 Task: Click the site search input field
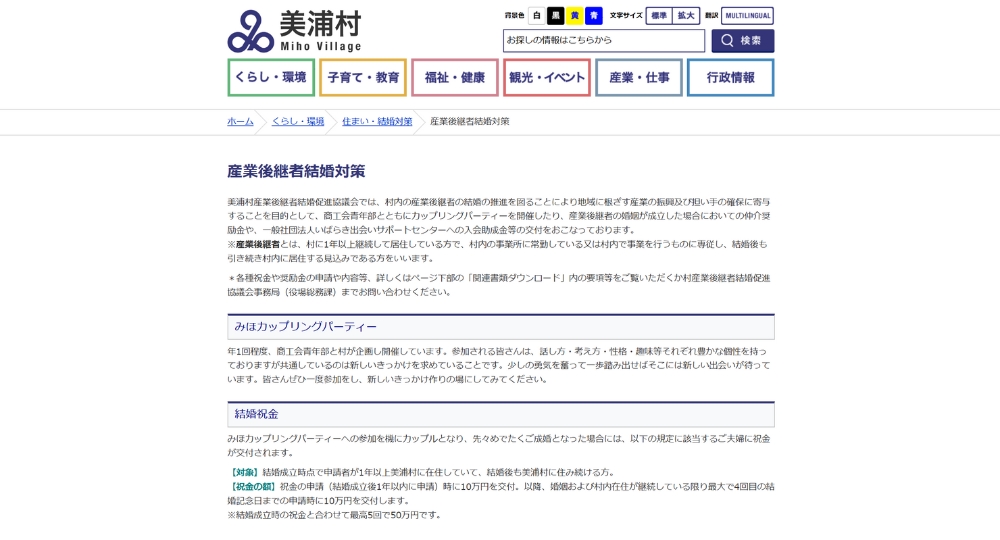pos(603,41)
